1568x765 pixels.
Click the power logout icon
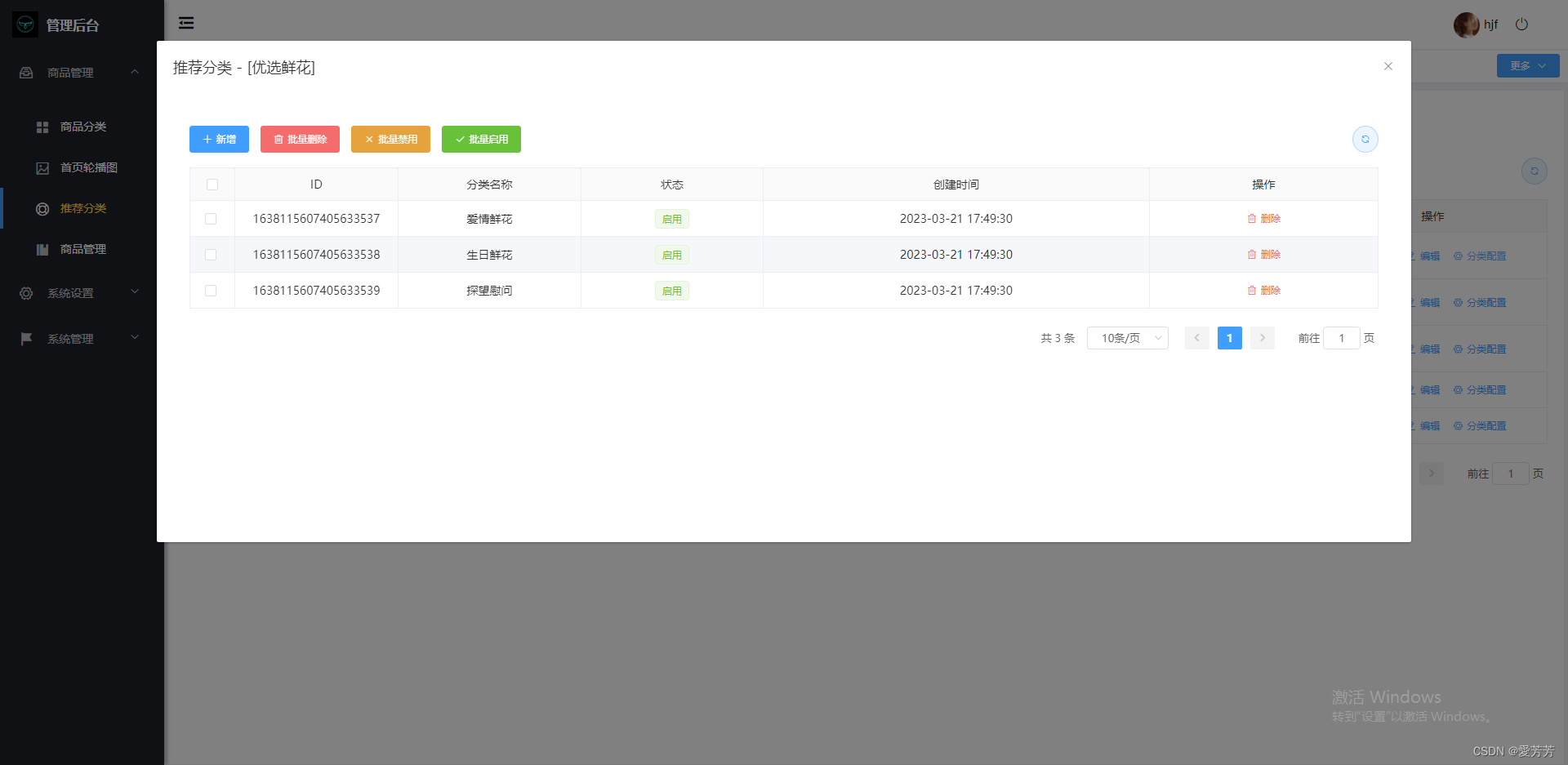(x=1521, y=24)
